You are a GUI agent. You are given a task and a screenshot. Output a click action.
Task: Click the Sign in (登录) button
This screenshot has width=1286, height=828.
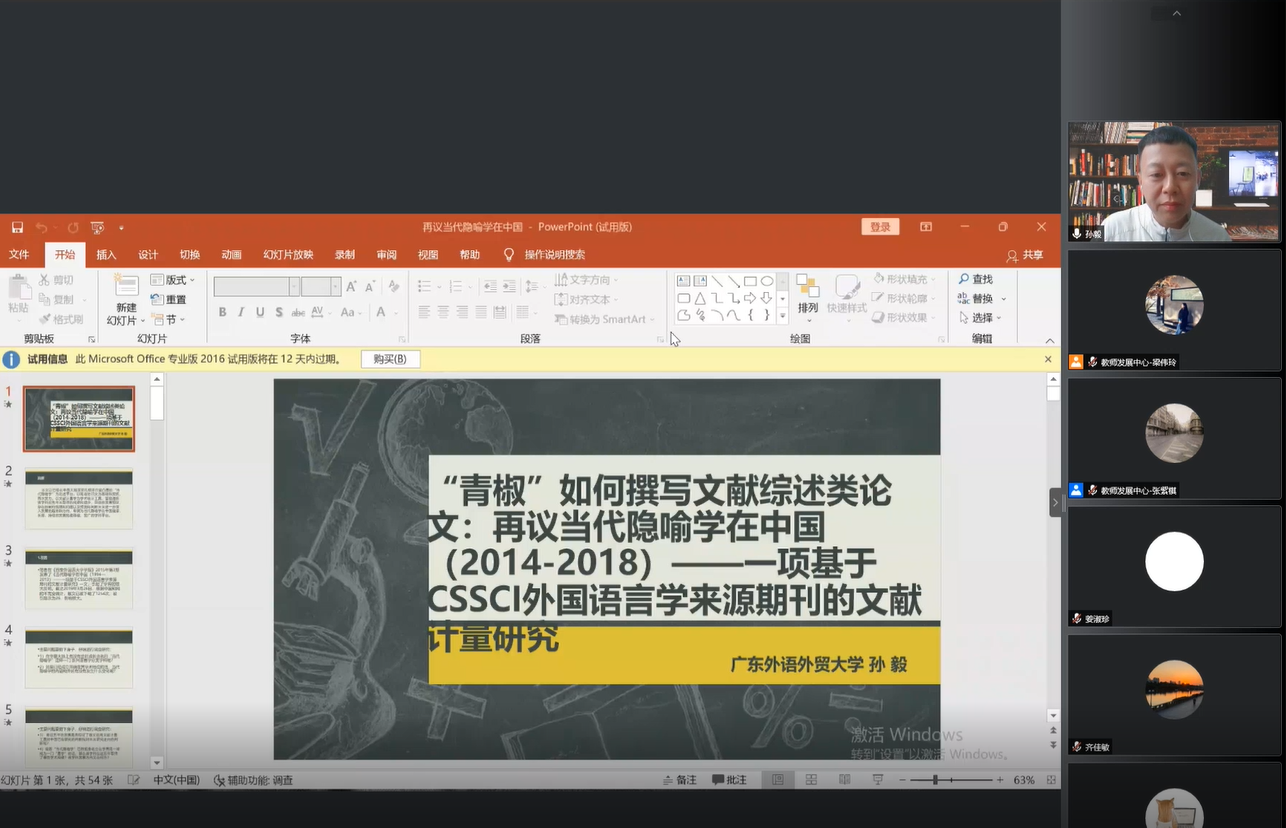tap(880, 227)
